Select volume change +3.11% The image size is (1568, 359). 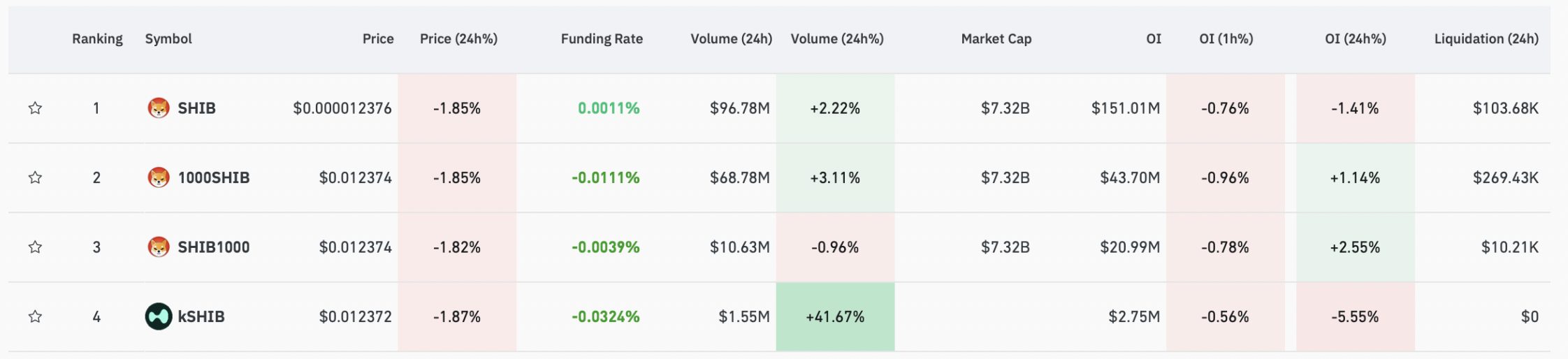point(835,177)
